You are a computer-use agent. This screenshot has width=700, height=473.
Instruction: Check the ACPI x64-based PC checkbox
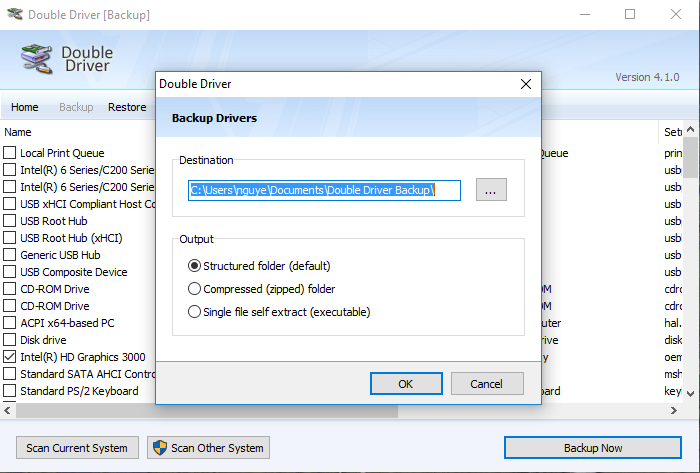coord(9,322)
